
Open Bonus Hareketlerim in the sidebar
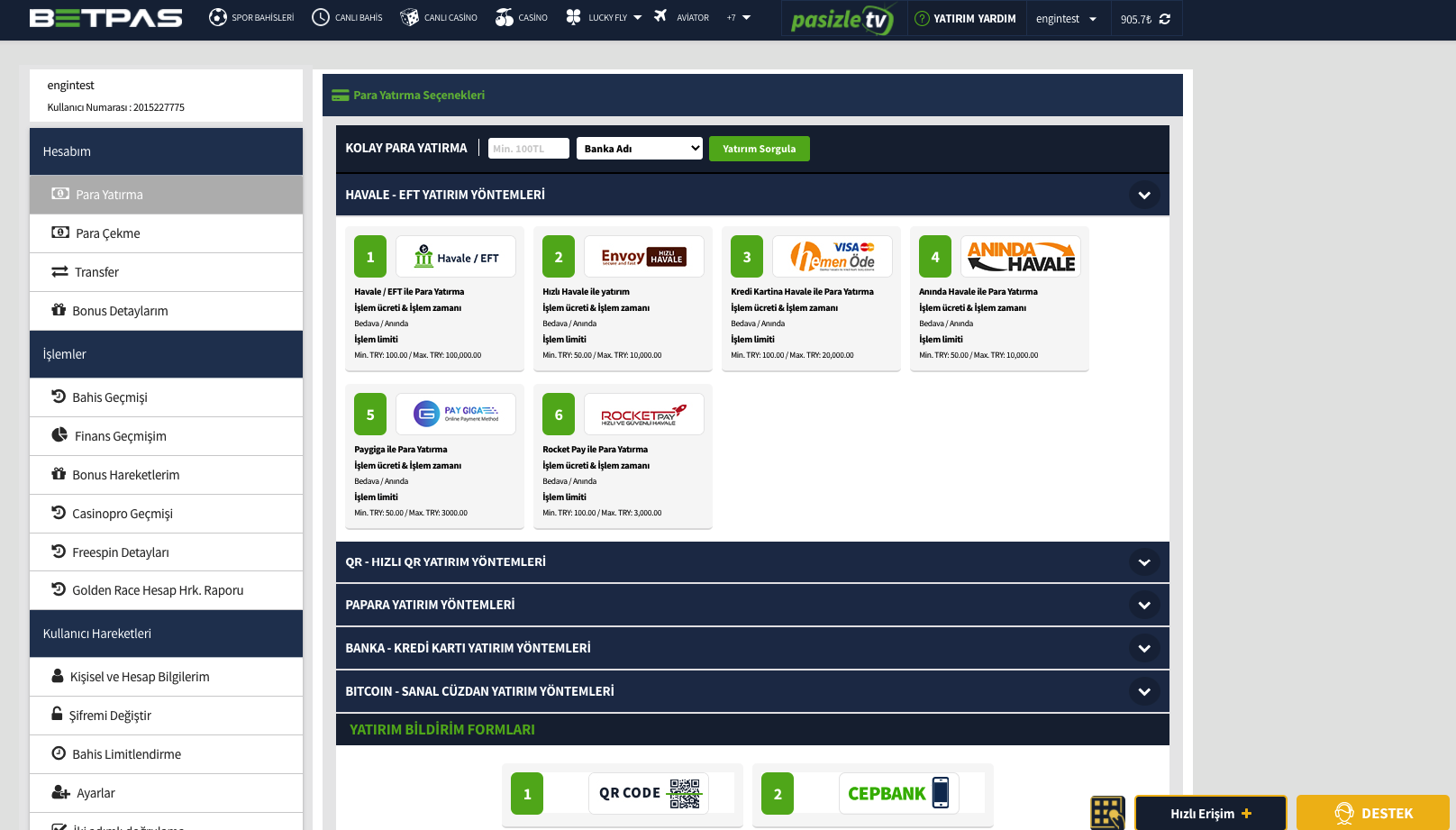166,475
